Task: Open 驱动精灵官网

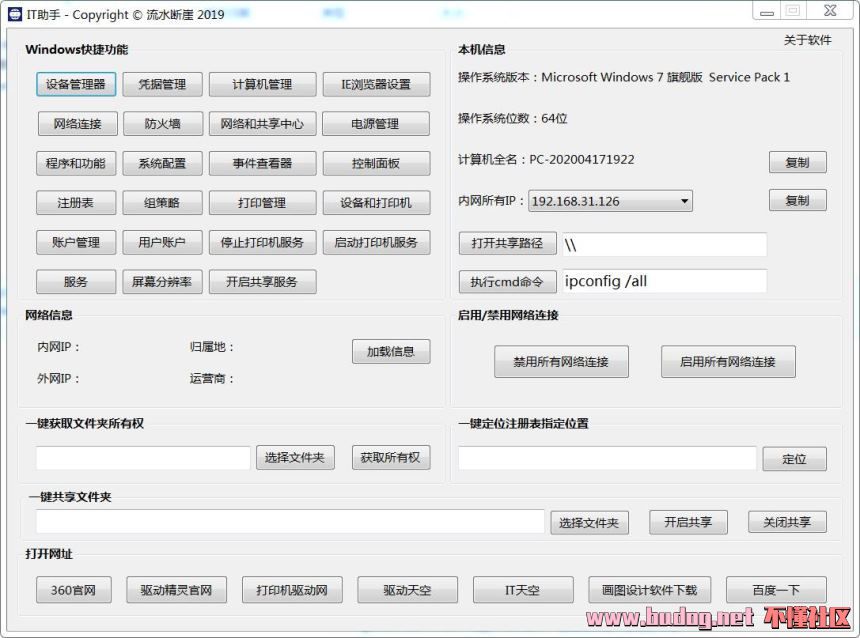Action: [176, 590]
